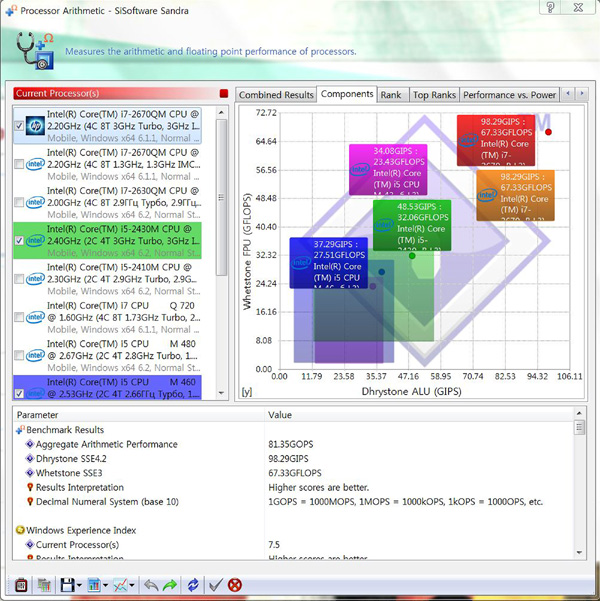Image resolution: width=600 pixels, height=601 pixels.
Task: Click the Parameter column header
Action: point(138,415)
